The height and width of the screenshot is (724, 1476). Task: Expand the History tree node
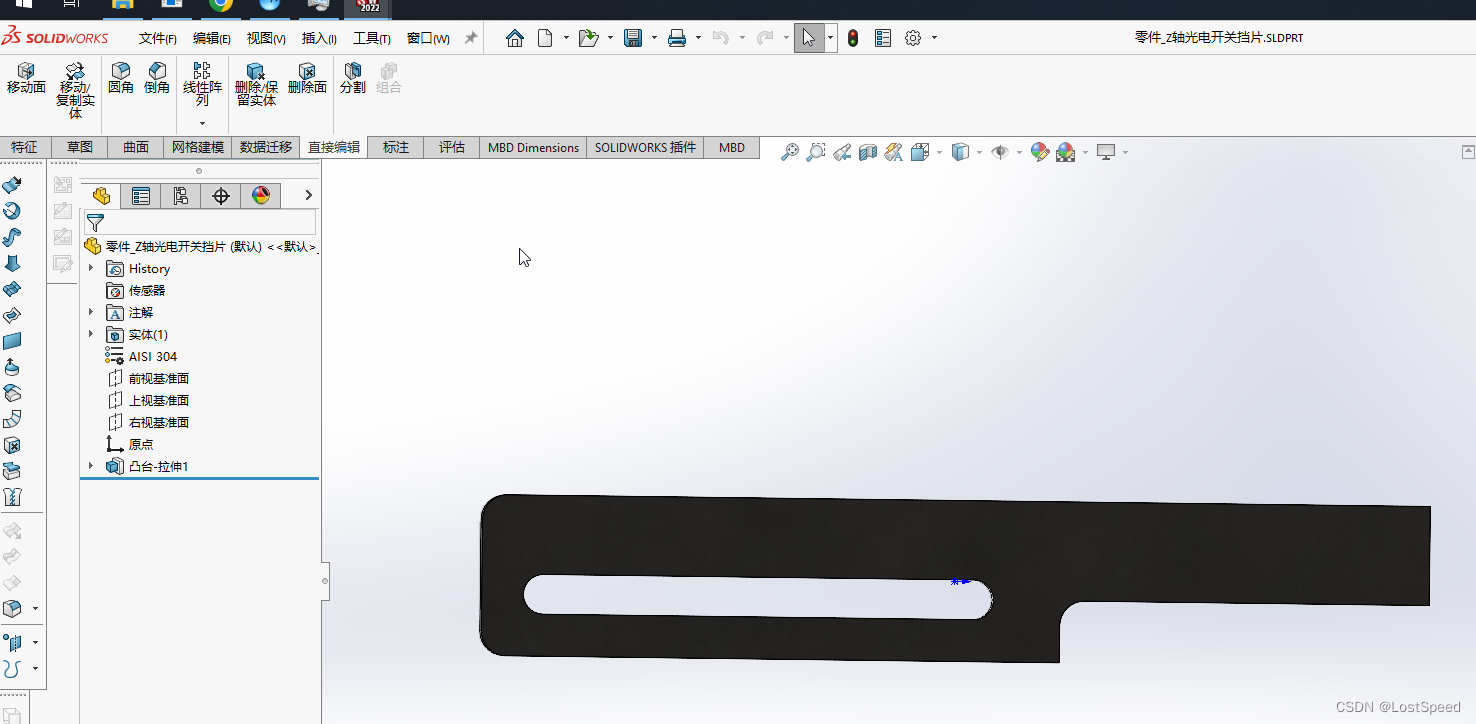click(91, 268)
